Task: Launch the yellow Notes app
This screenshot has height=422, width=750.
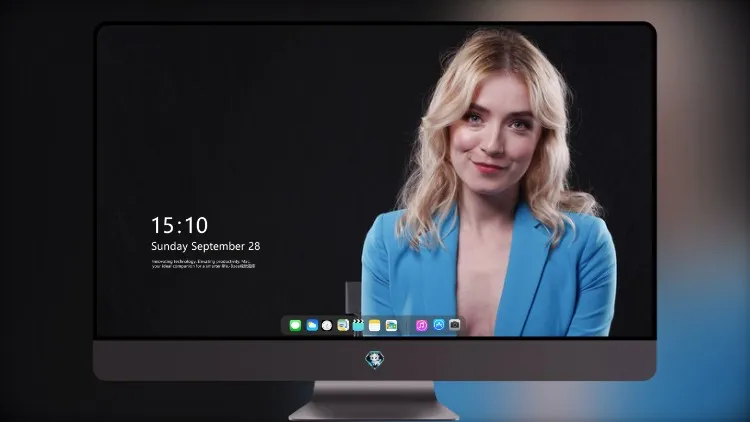Action: pos(375,326)
